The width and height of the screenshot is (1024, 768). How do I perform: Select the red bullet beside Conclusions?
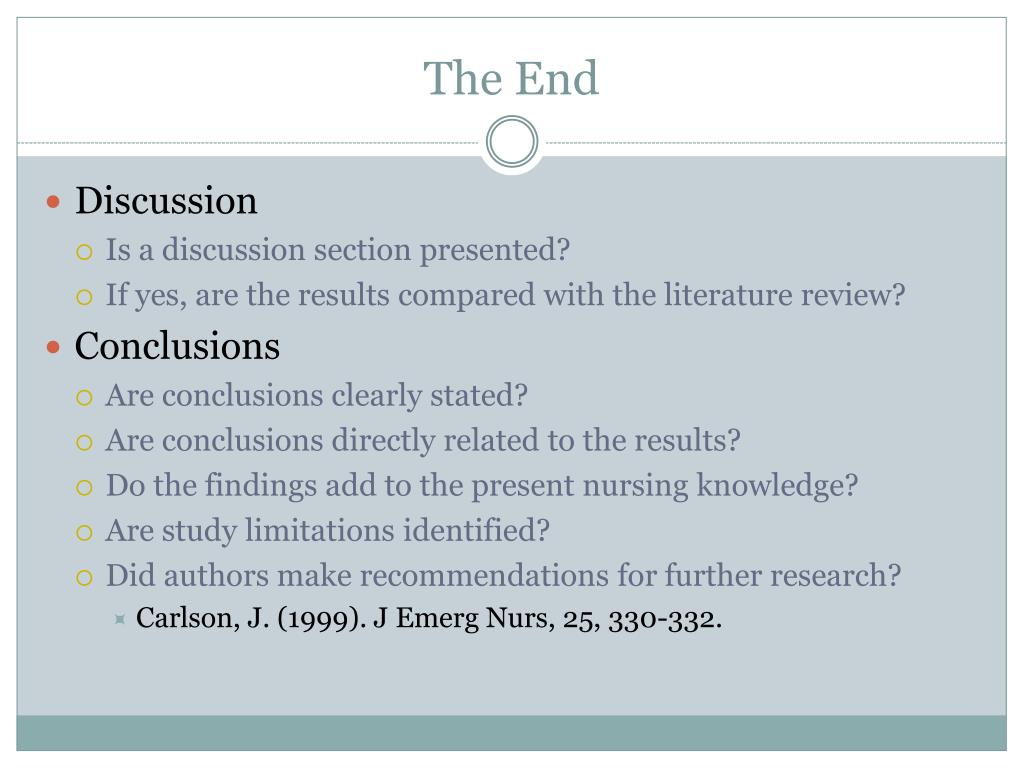coord(54,347)
